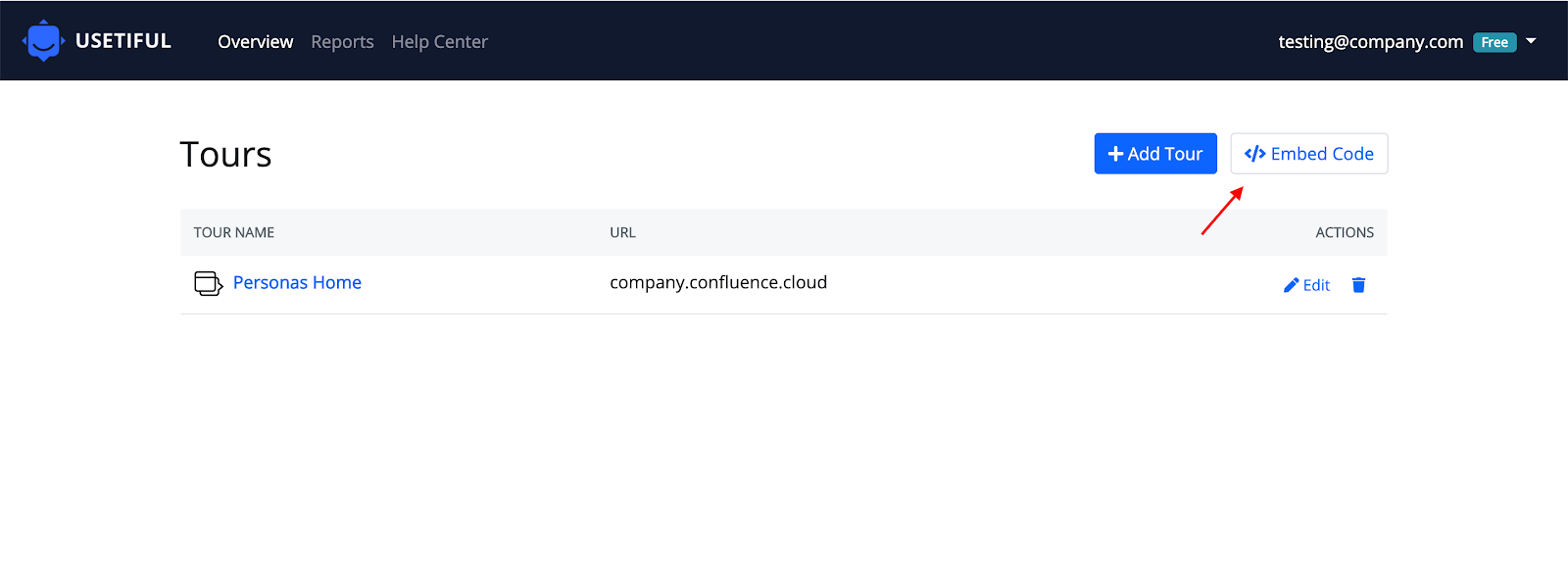Expand the account dropdown arrow

click(1531, 41)
